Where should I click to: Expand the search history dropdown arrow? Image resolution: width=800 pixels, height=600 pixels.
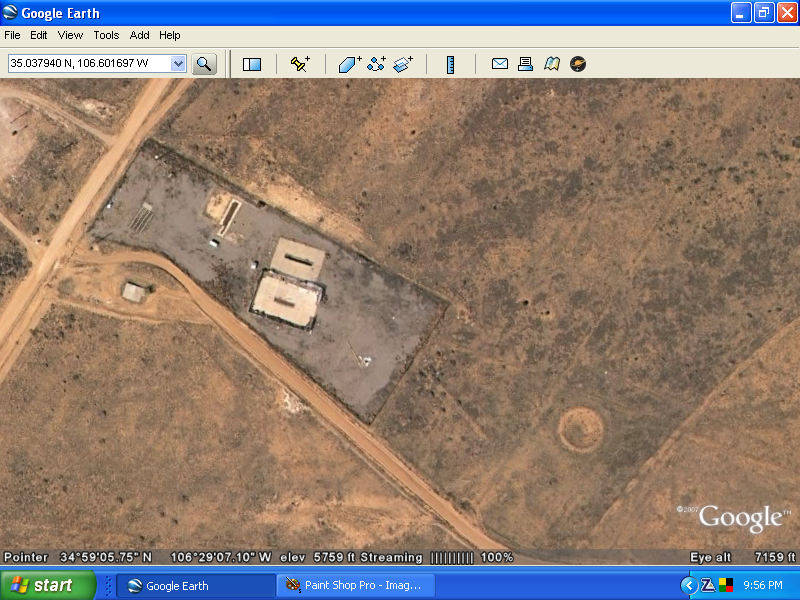pyautogui.click(x=178, y=64)
